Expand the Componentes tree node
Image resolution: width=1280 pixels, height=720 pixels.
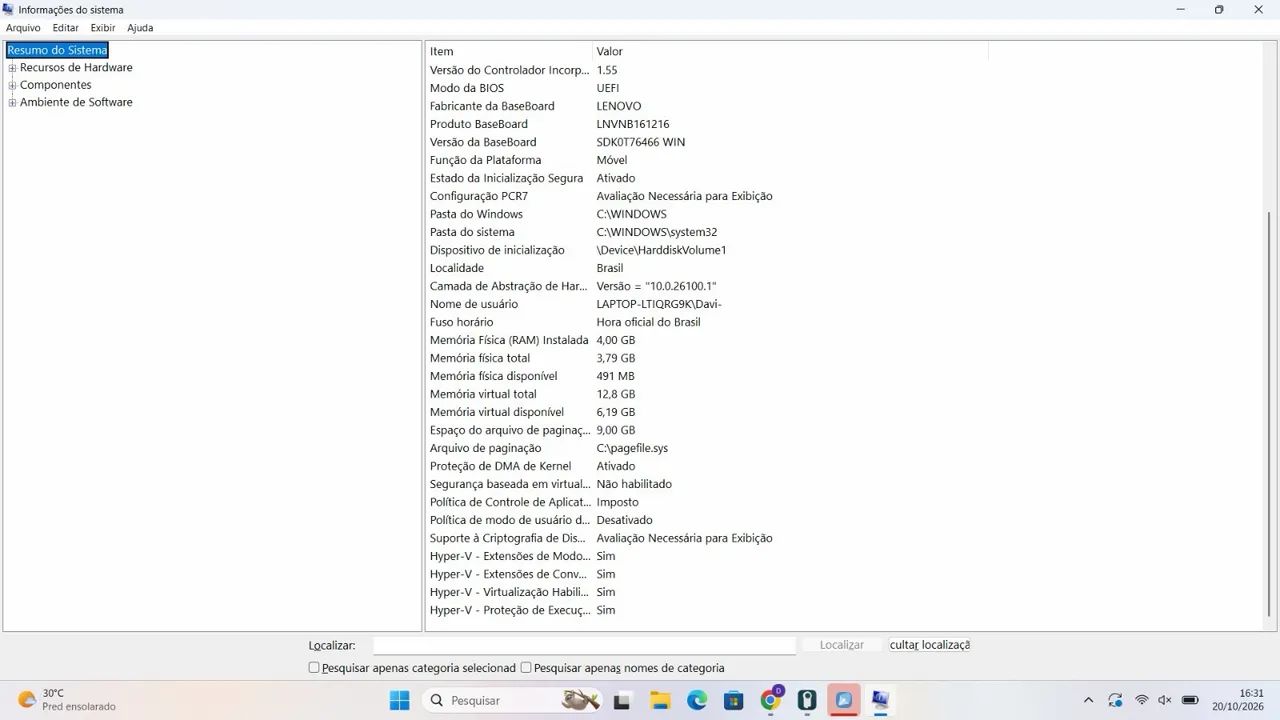click(x=12, y=85)
